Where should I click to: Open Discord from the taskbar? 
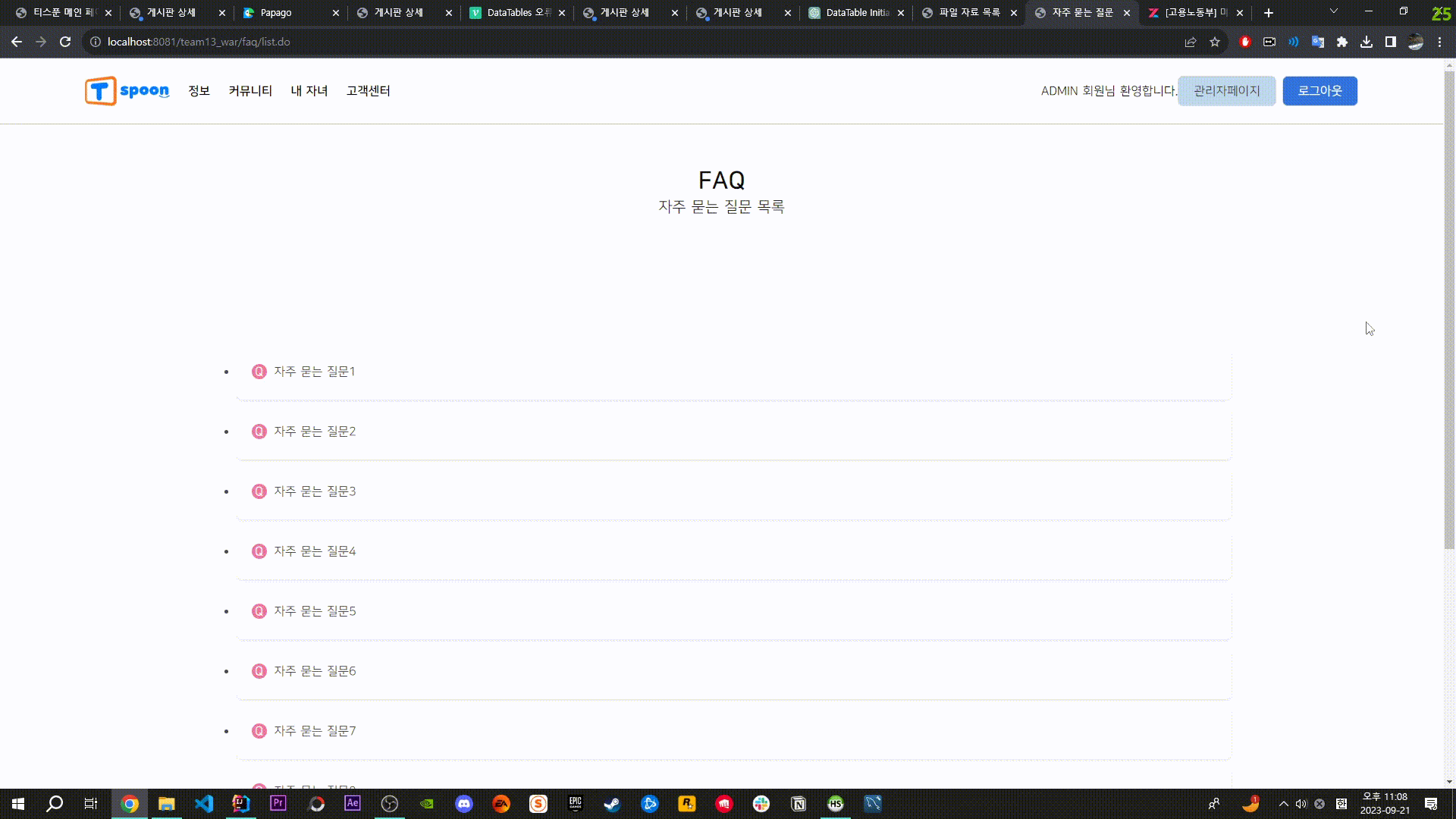pos(464,804)
